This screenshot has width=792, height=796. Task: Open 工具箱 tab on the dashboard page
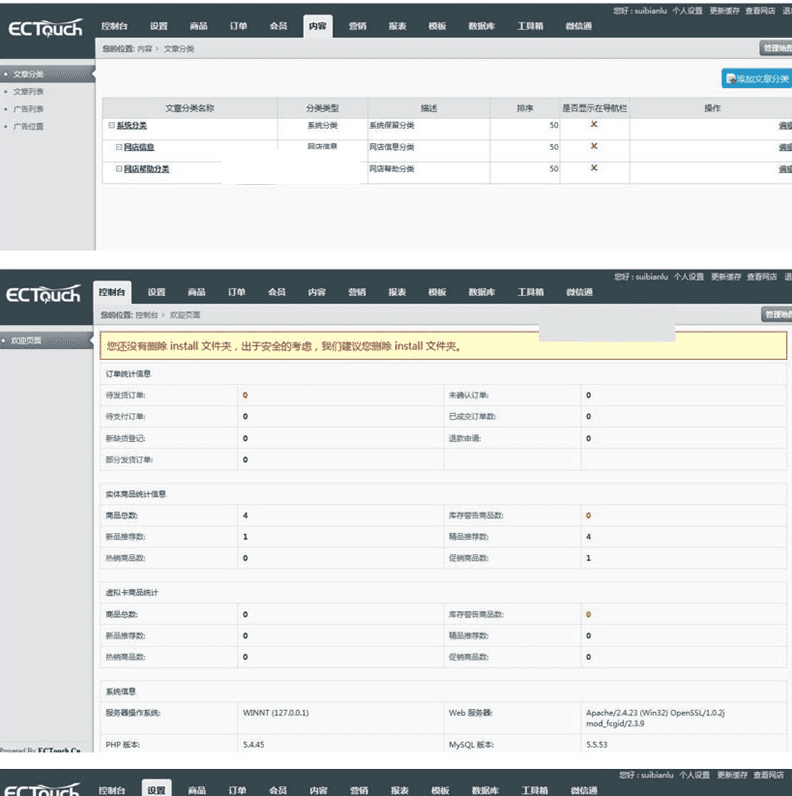[x=531, y=292]
